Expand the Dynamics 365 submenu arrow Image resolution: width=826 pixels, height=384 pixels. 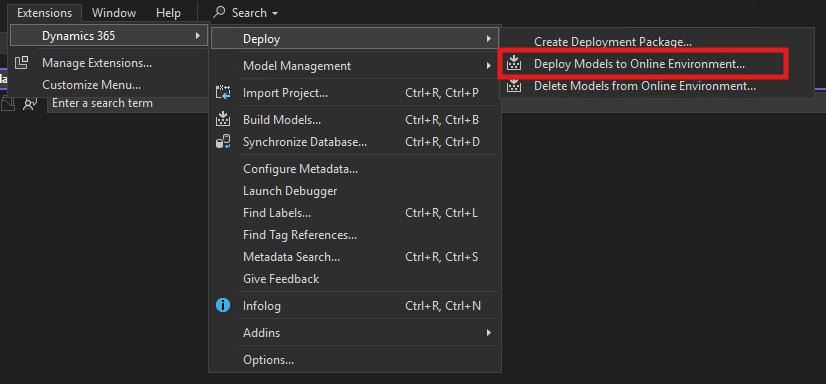(x=198, y=36)
